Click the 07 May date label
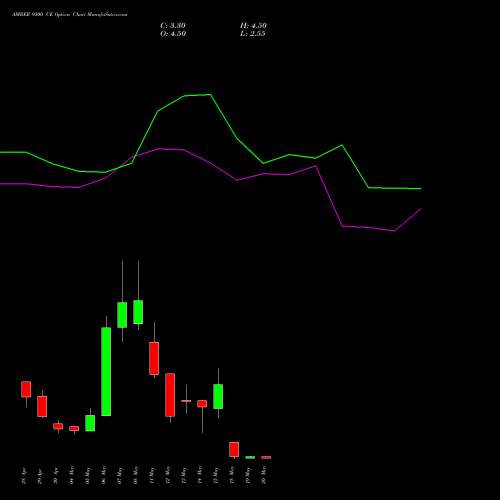The width and height of the screenshot is (500, 500). (120, 475)
